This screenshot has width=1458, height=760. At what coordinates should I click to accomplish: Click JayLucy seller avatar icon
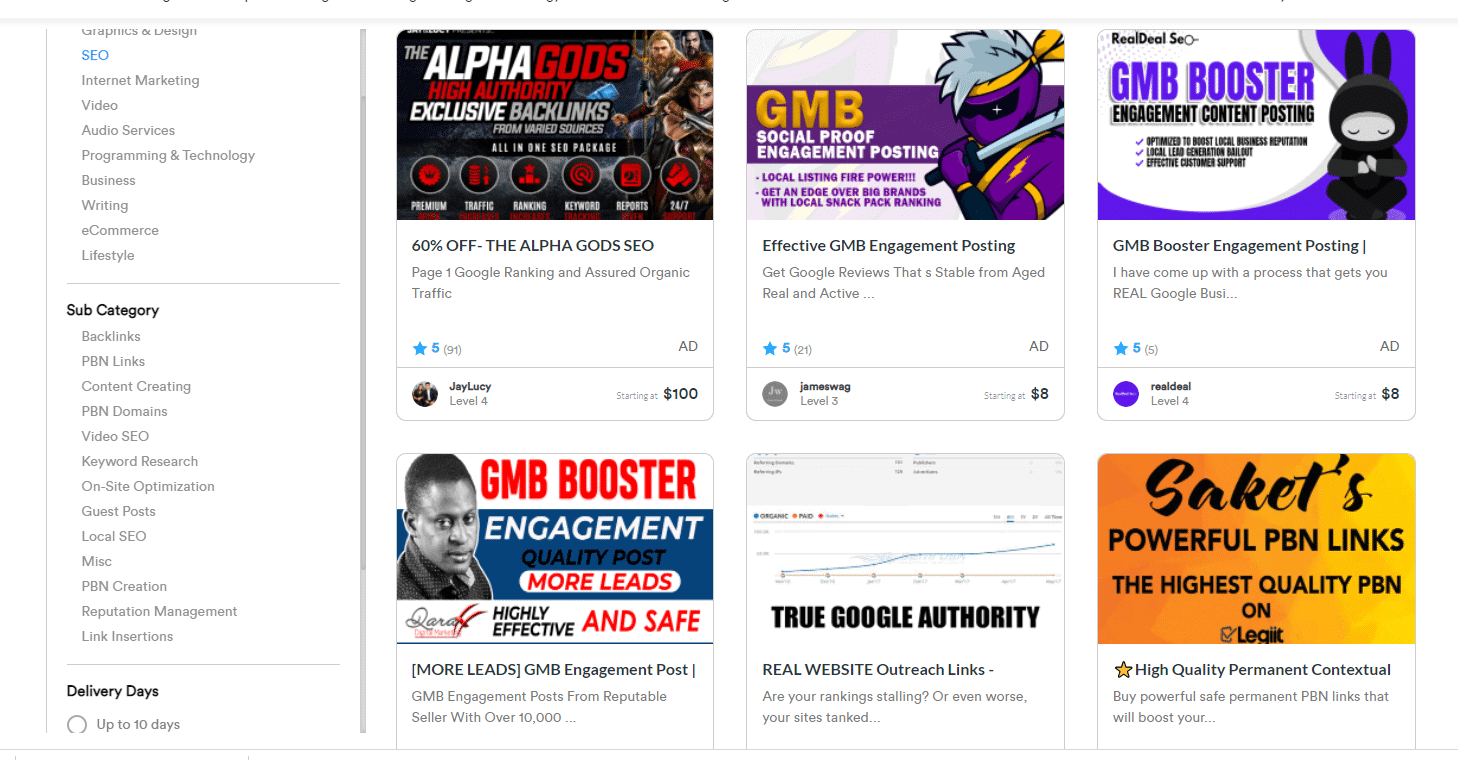[425, 394]
